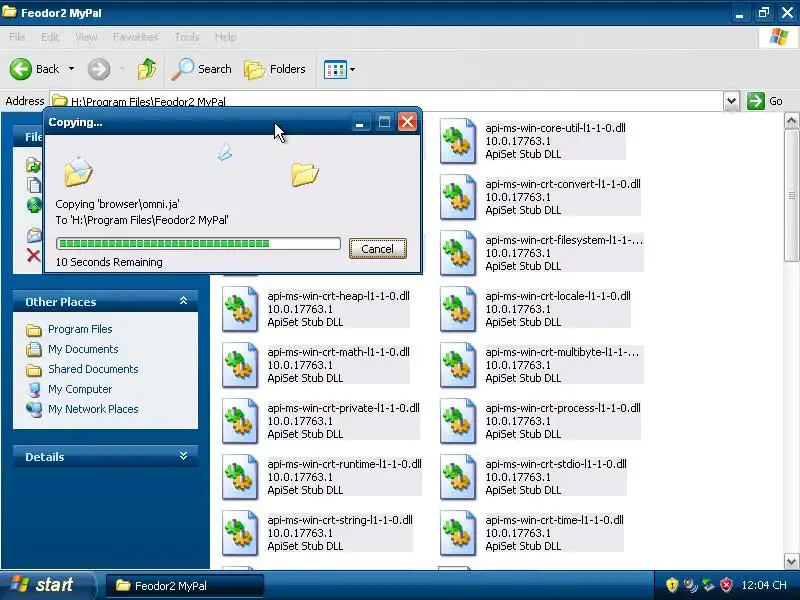This screenshot has height=600, width=800.
Task: Select api-ms-win-crt-private-l1-1-0.dll icon
Action: click(240, 422)
